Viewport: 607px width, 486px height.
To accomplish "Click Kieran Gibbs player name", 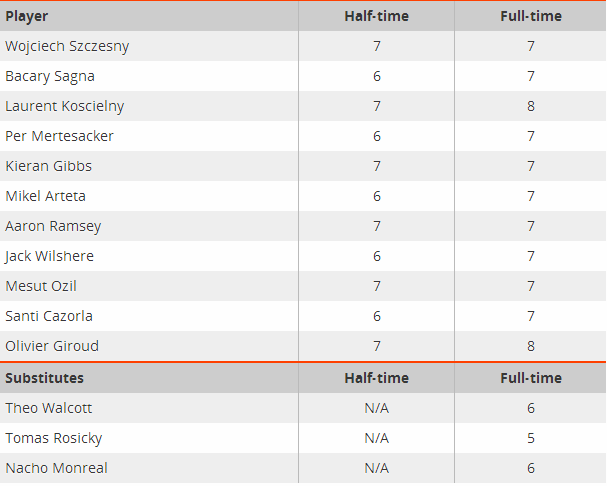I will point(48,166).
